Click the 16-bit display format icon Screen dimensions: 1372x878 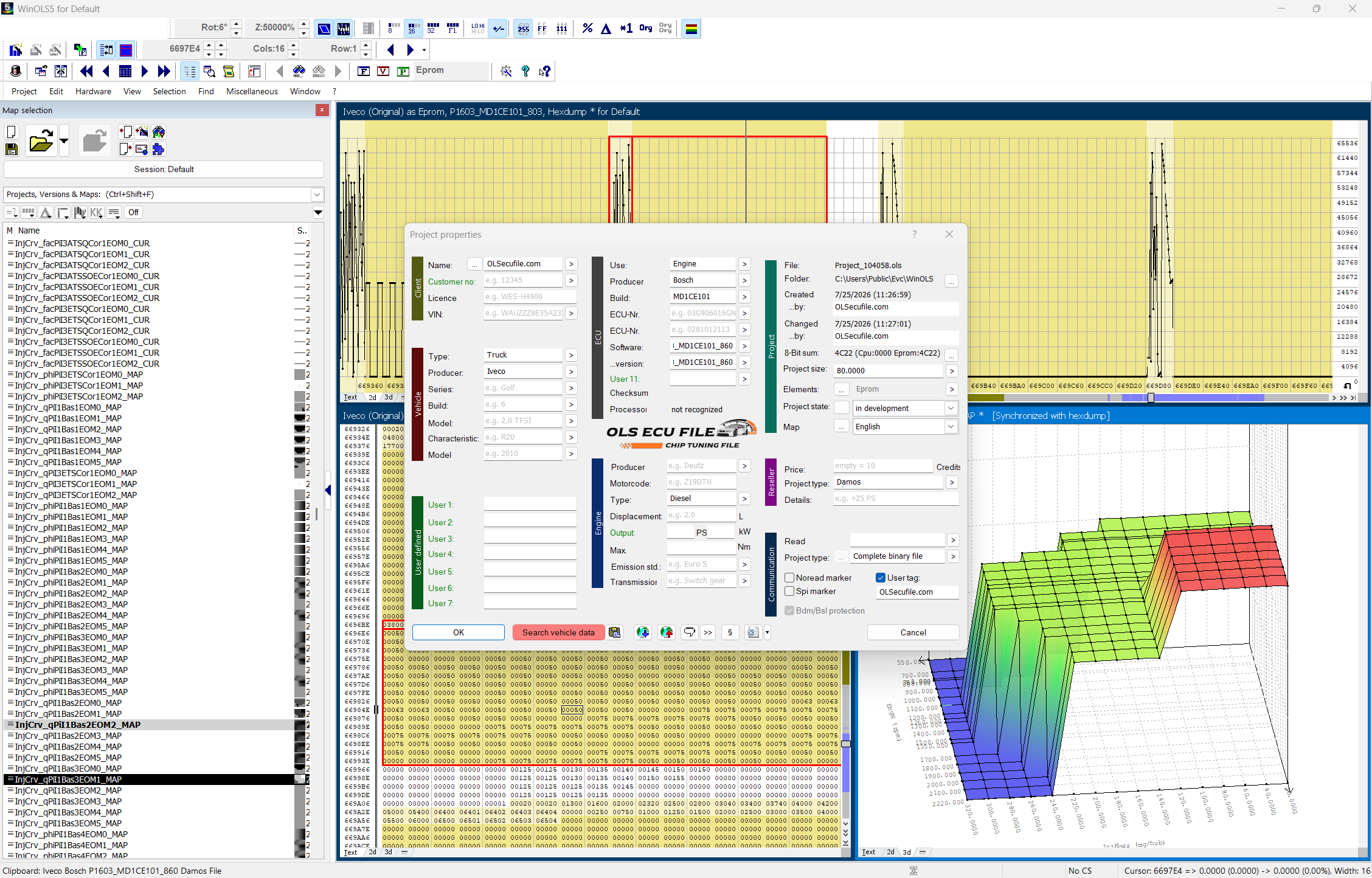[414, 28]
